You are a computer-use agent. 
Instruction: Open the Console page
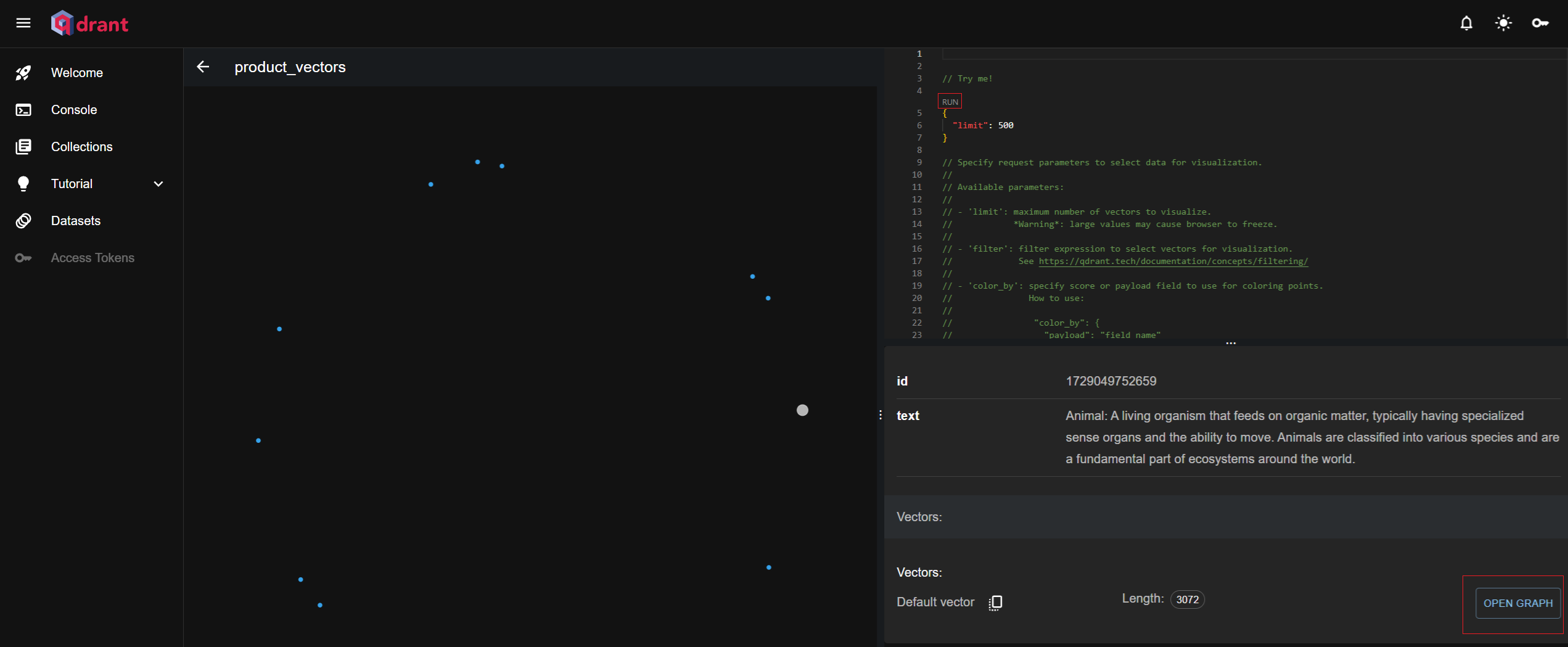[74, 110]
